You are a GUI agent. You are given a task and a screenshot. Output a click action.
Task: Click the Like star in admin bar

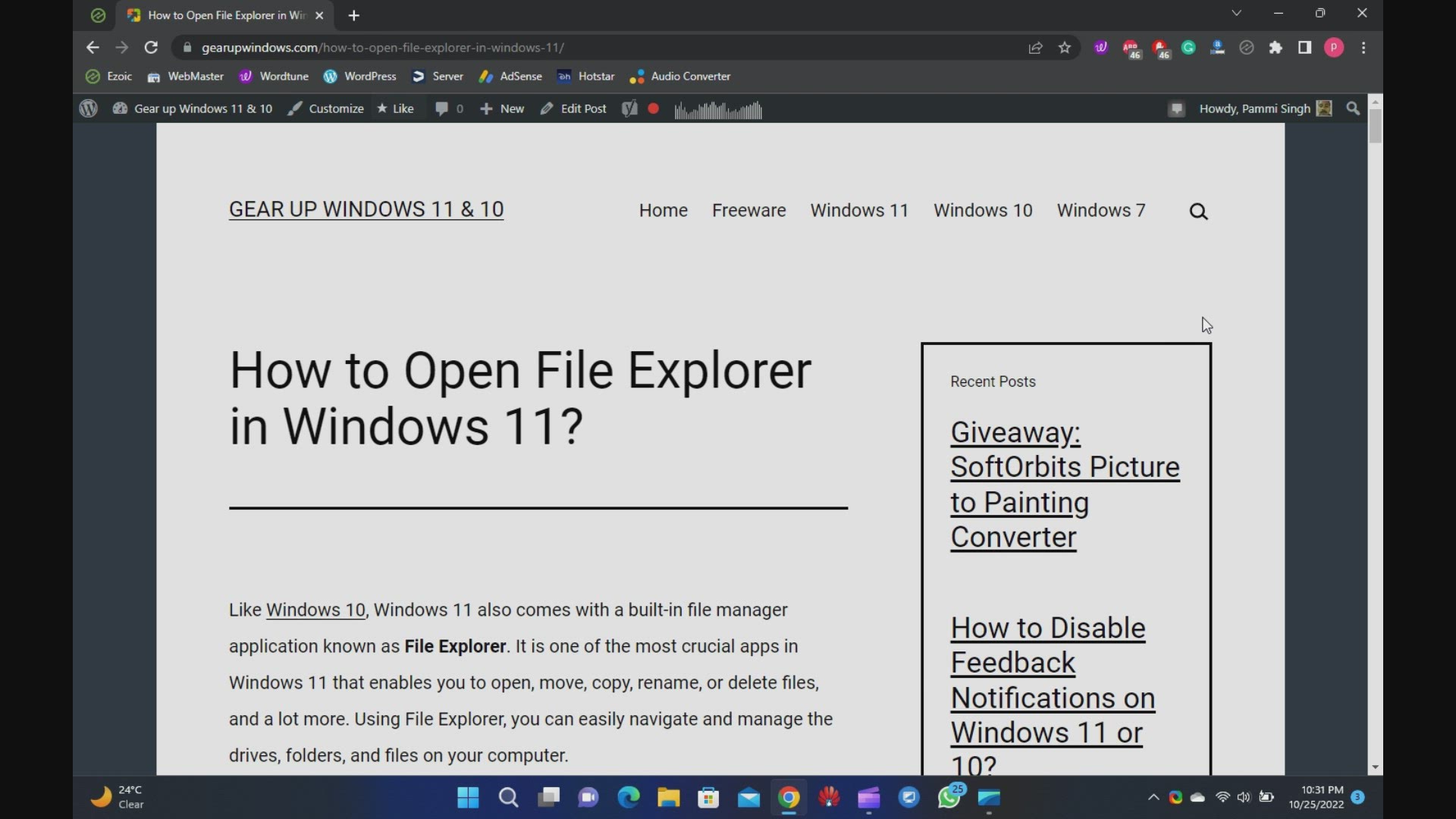(395, 109)
